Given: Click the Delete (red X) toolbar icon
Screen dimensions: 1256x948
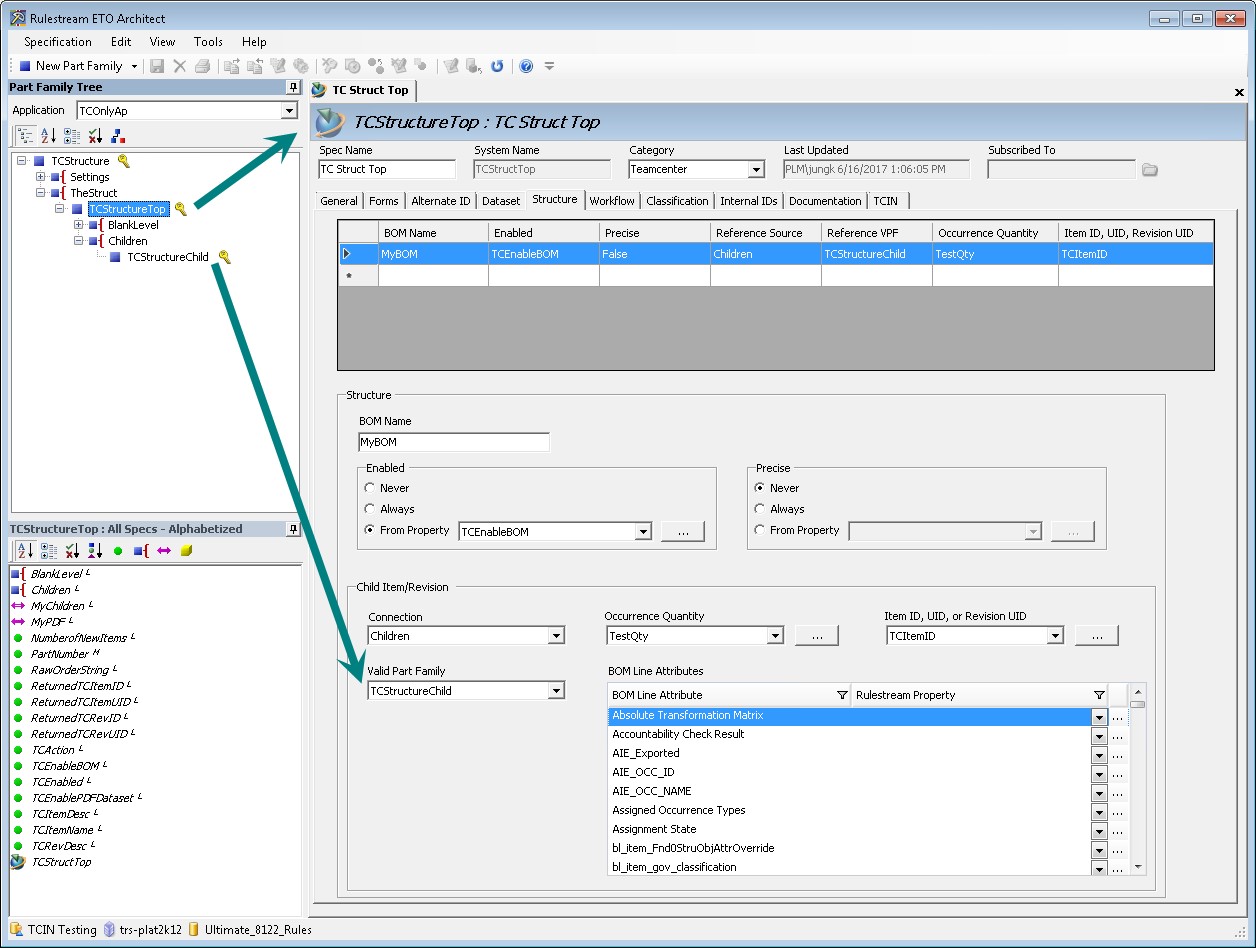Looking at the screenshot, I should [180, 66].
